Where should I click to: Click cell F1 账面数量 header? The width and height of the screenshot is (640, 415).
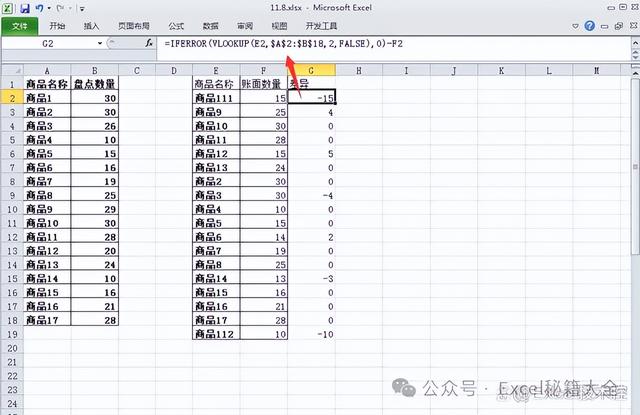[x=264, y=84]
